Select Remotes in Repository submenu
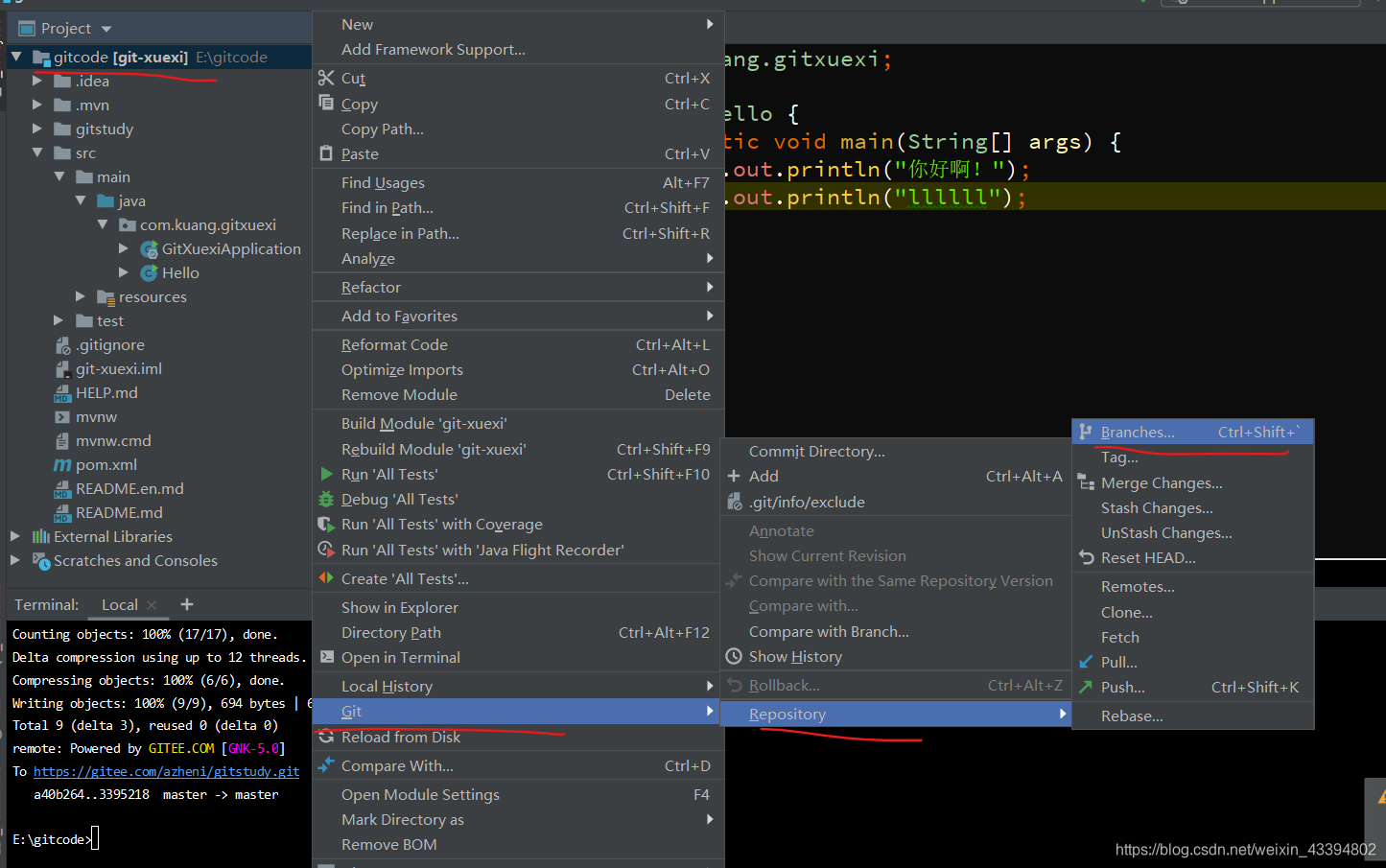This screenshot has height=868, width=1386. tap(1192, 586)
